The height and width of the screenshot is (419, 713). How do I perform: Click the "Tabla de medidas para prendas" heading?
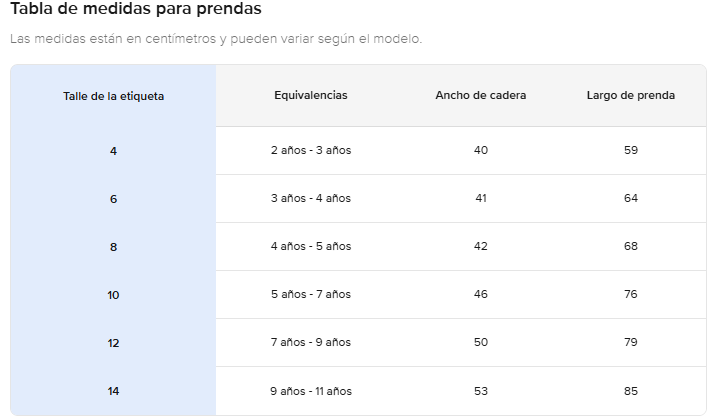pyautogui.click(x=136, y=10)
